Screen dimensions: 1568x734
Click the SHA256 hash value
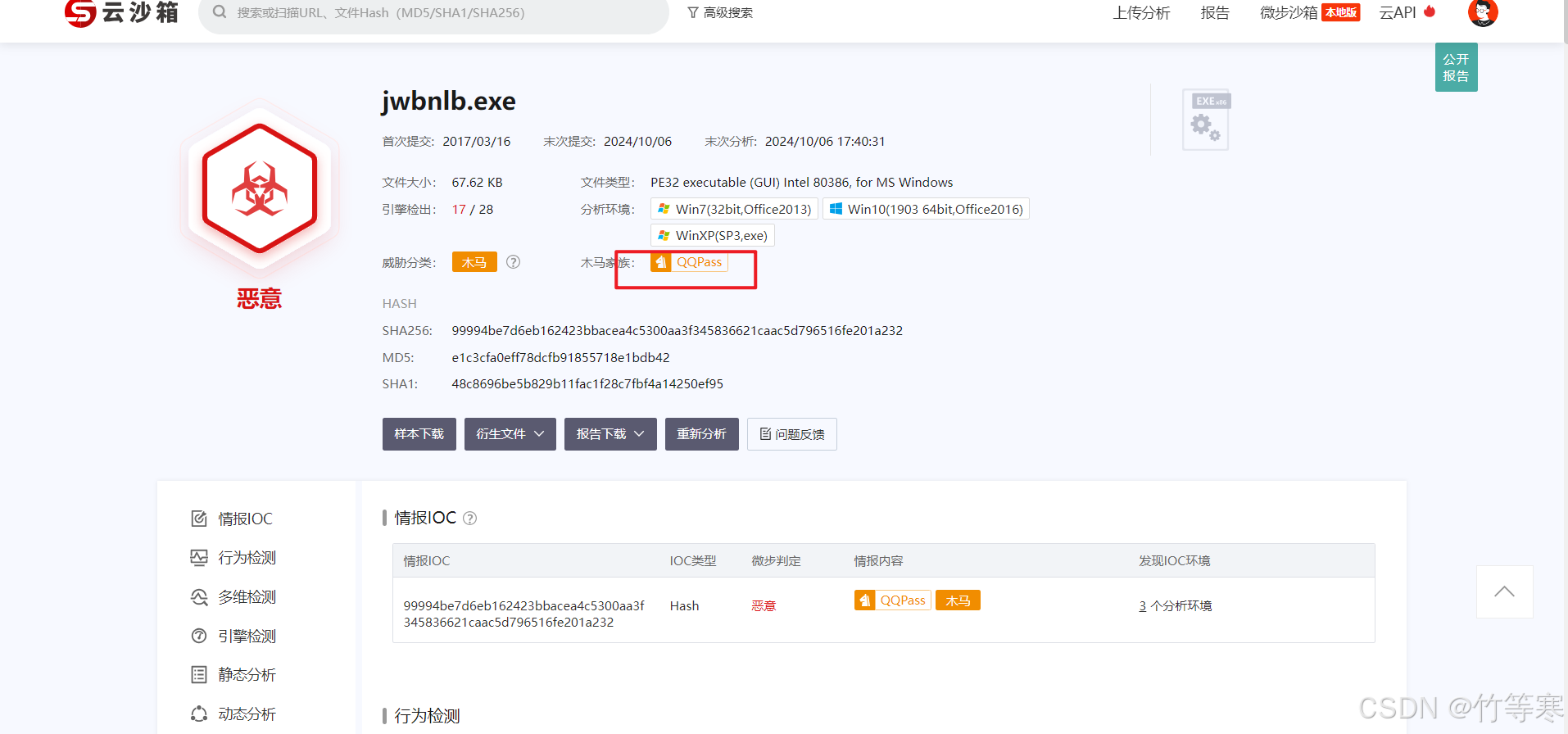677,331
